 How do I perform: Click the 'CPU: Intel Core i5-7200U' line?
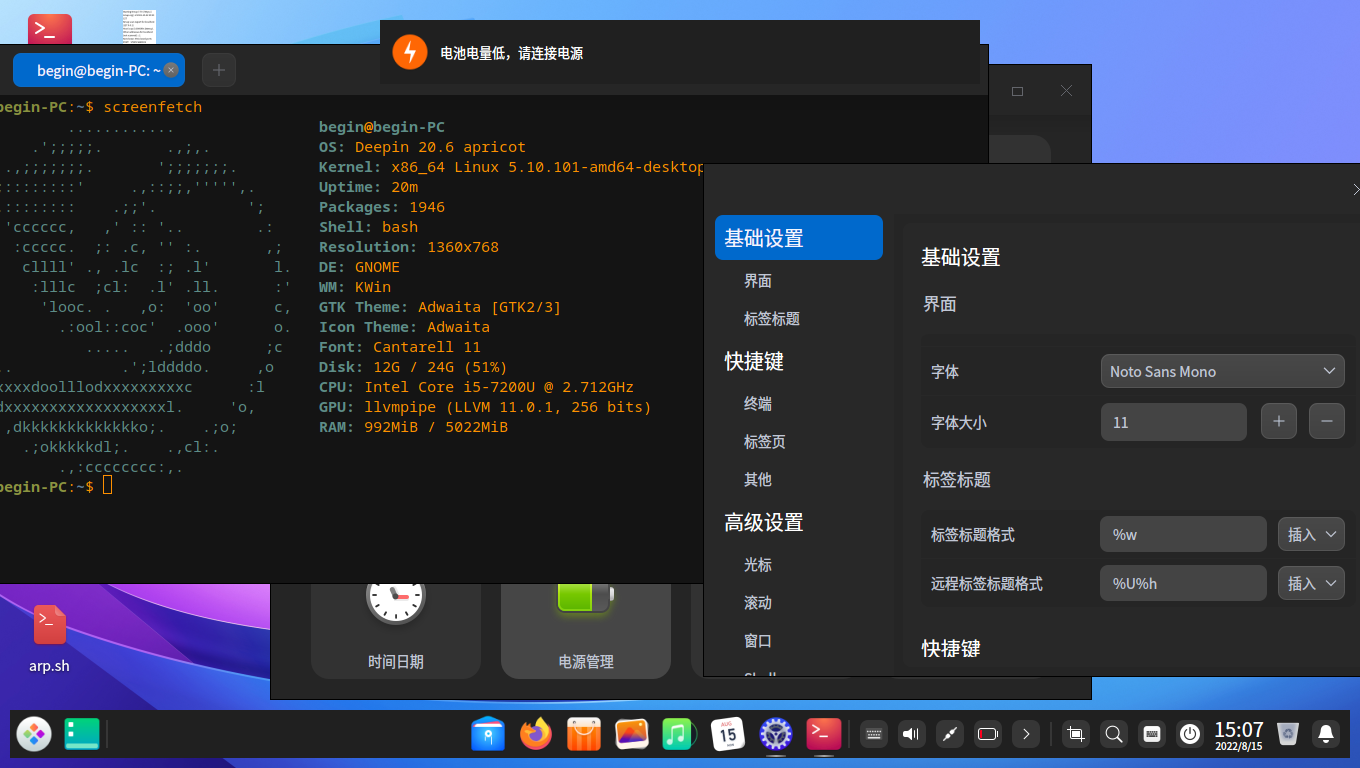(476, 387)
